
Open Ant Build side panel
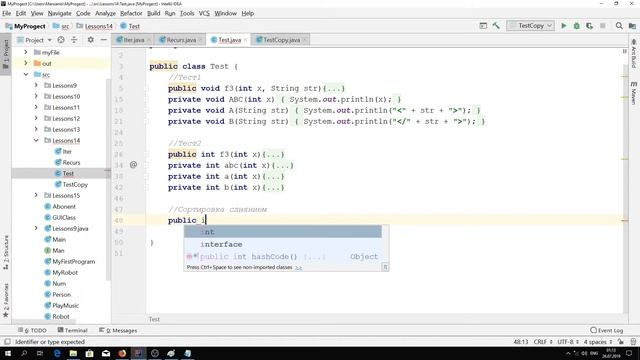click(633, 53)
